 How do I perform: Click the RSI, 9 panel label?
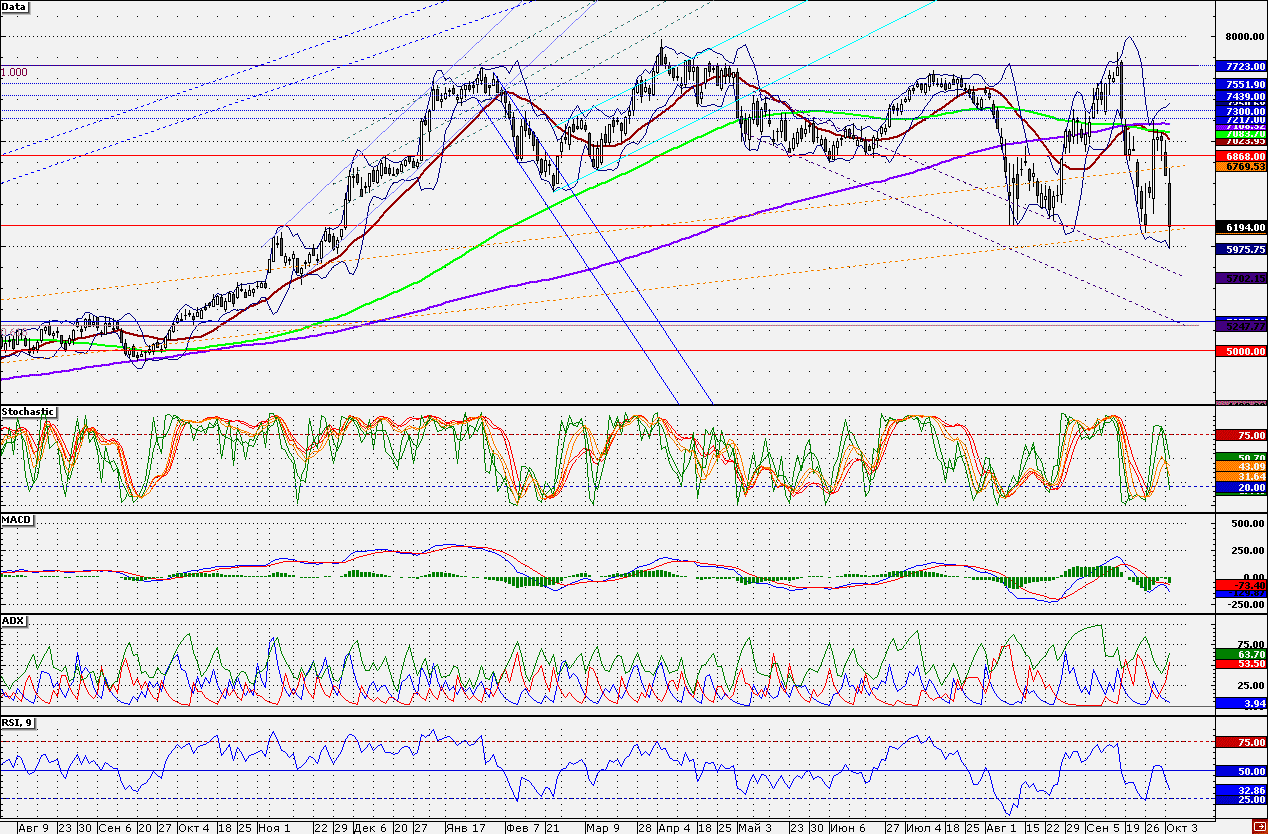(x=20, y=723)
